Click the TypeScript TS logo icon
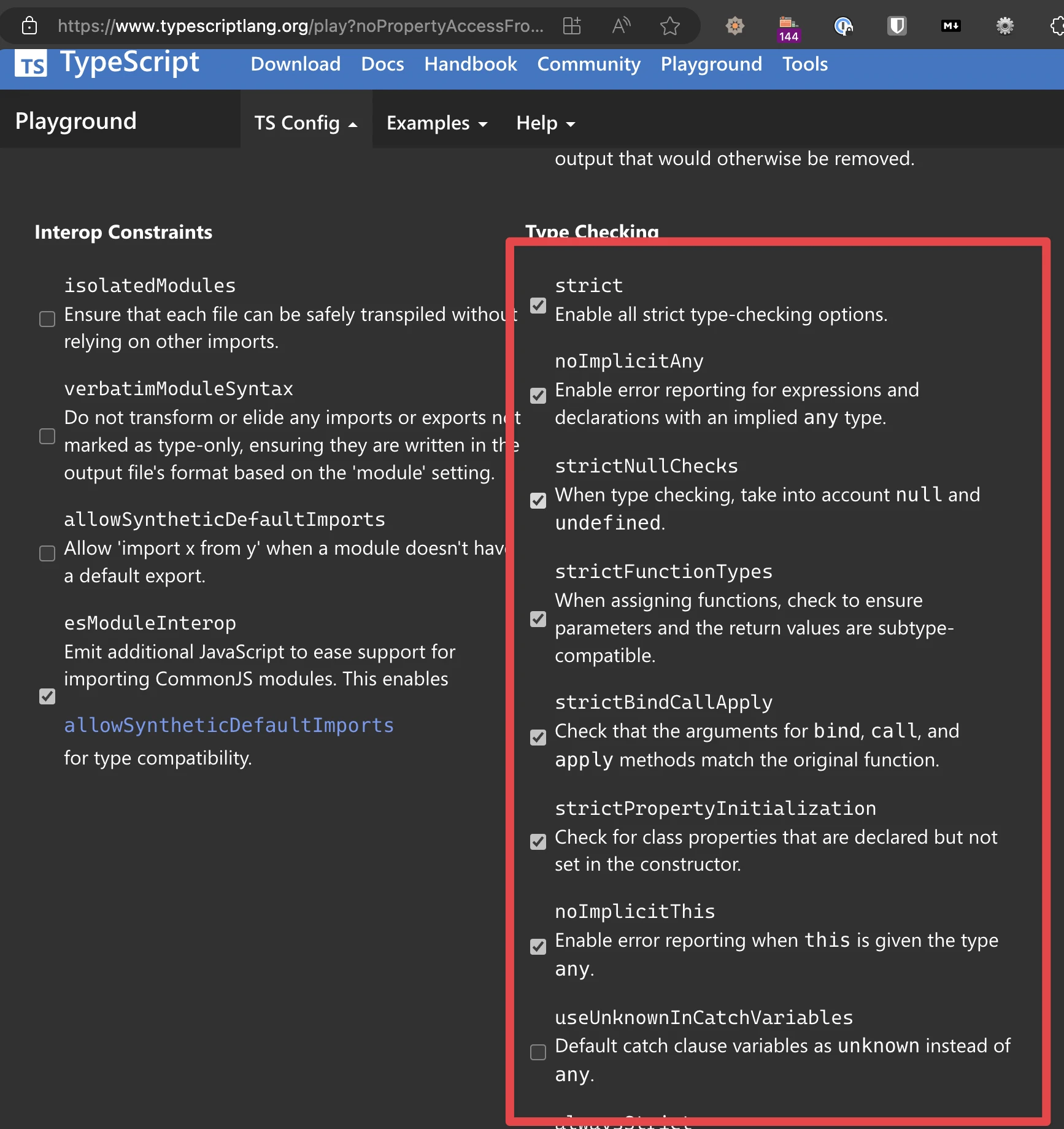Screen dimensions: 1064x1129 (x=31, y=63)
